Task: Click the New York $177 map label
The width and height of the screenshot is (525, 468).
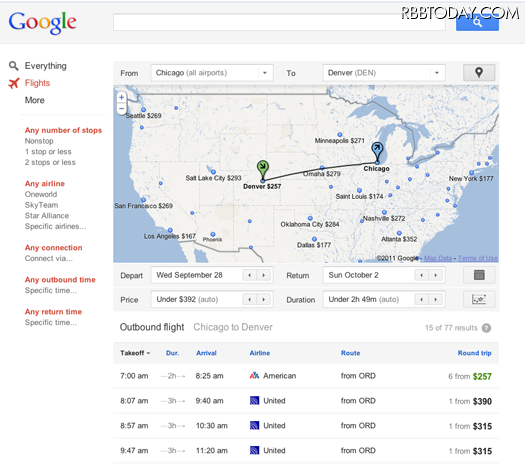Action: tap(471, 179)
